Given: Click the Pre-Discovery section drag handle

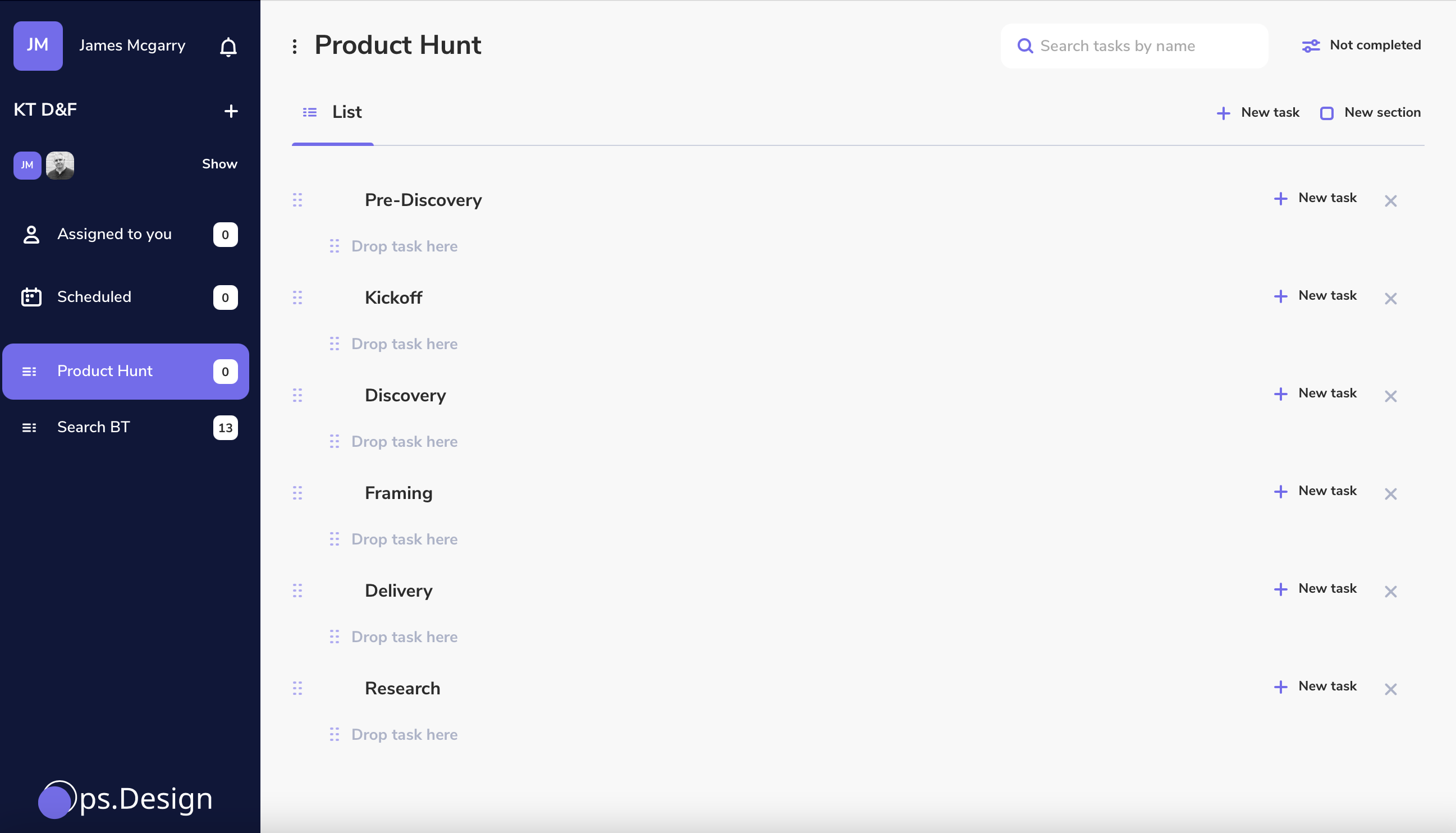Looking at the screenshot, I should 297,200.
